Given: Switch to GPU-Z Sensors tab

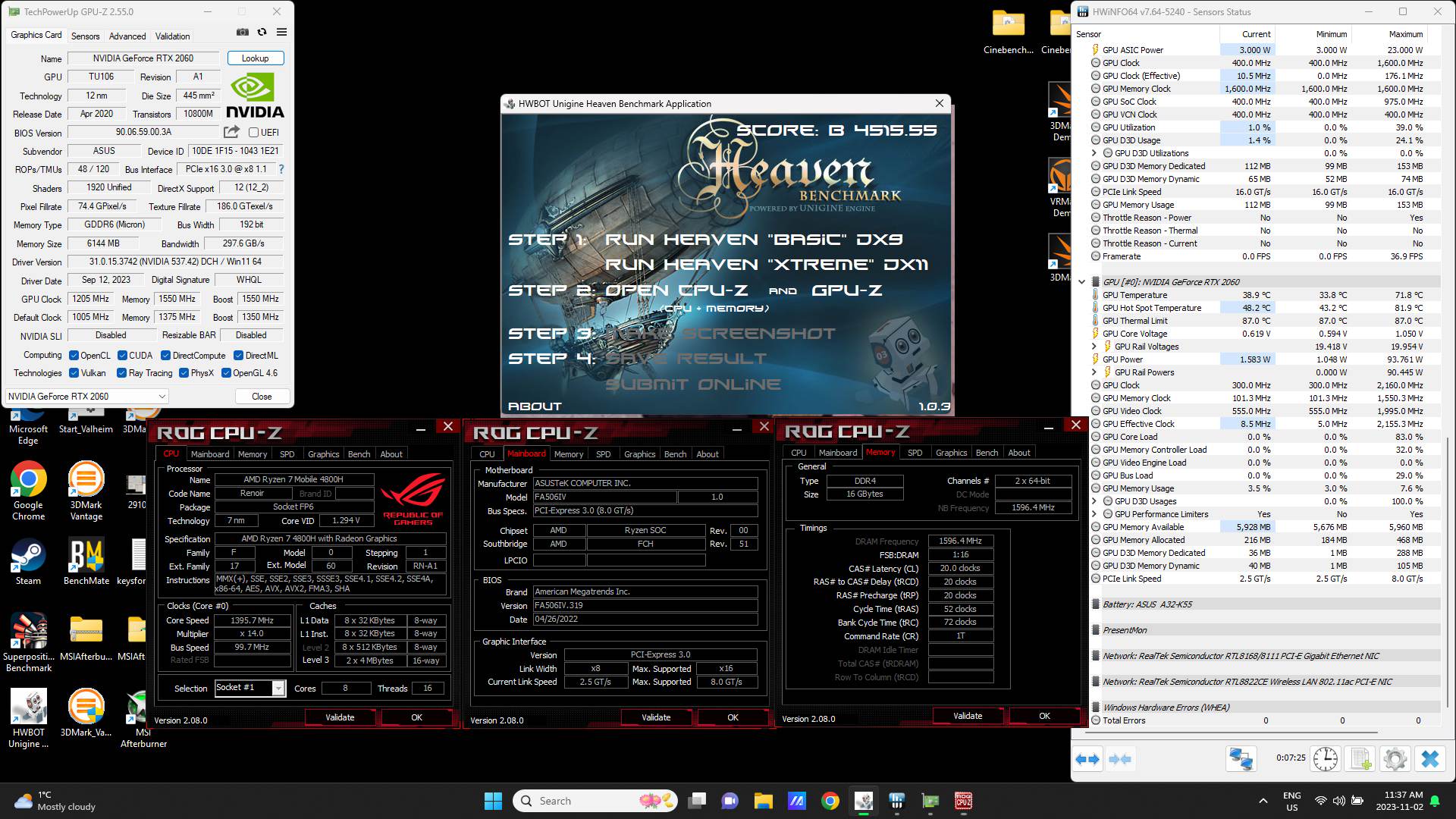Looking at the screenshot, I should click(x=85, y=36).
